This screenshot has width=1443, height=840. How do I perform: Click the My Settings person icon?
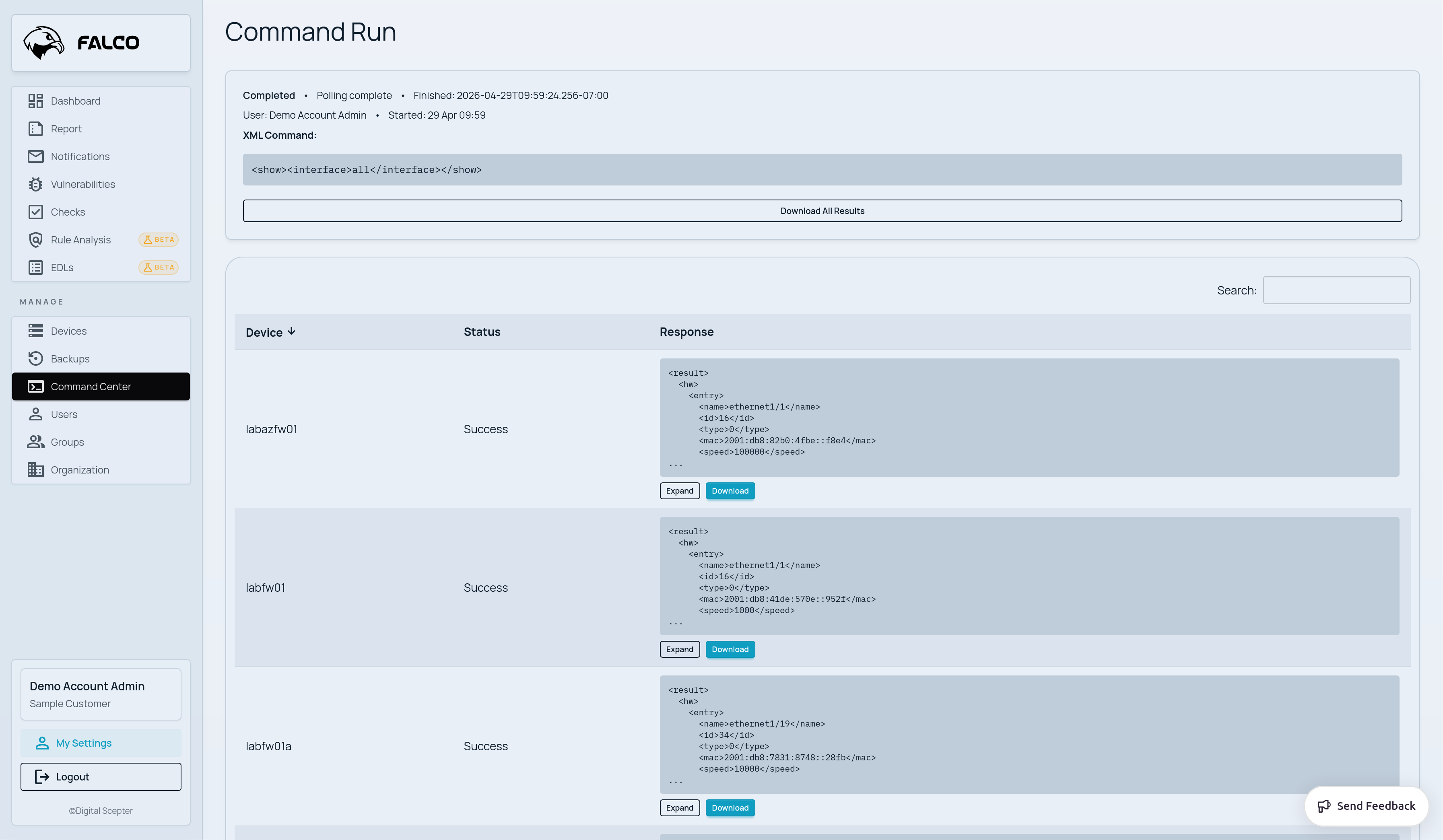pyautogui.click(x=42, y=743)
